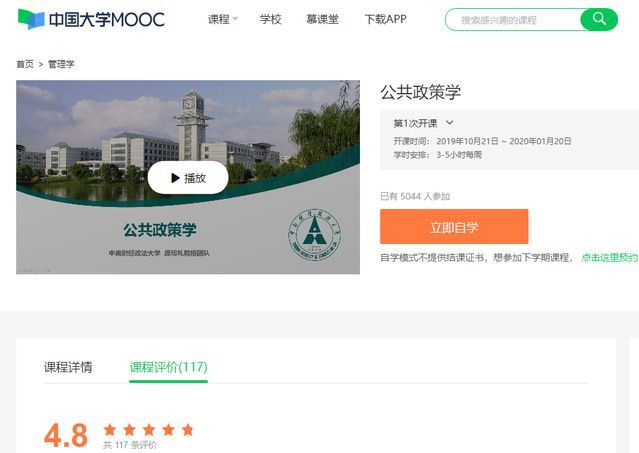Open the 第1次开课 session dropdown
The height and width of the screenshot is (453, 639).
424,122
